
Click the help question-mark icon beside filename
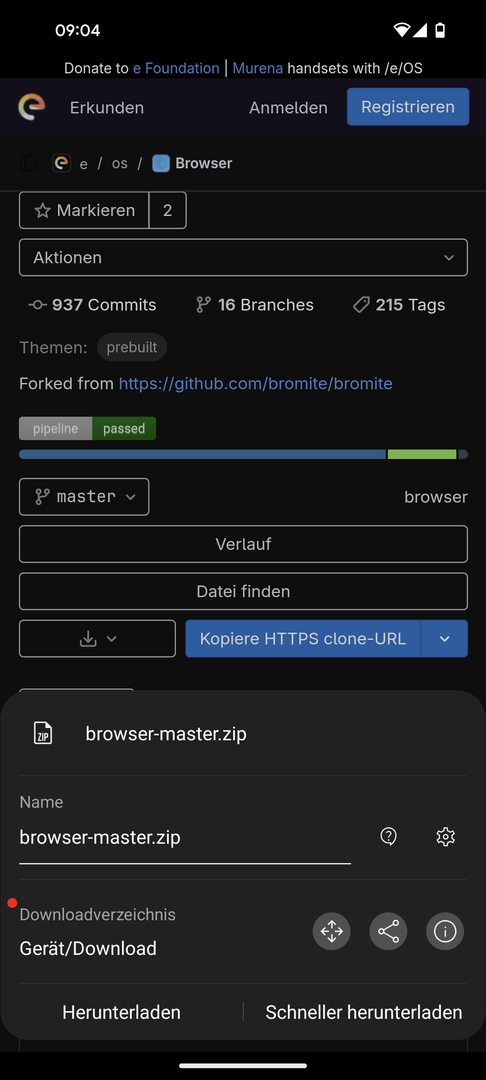point(388,837)
